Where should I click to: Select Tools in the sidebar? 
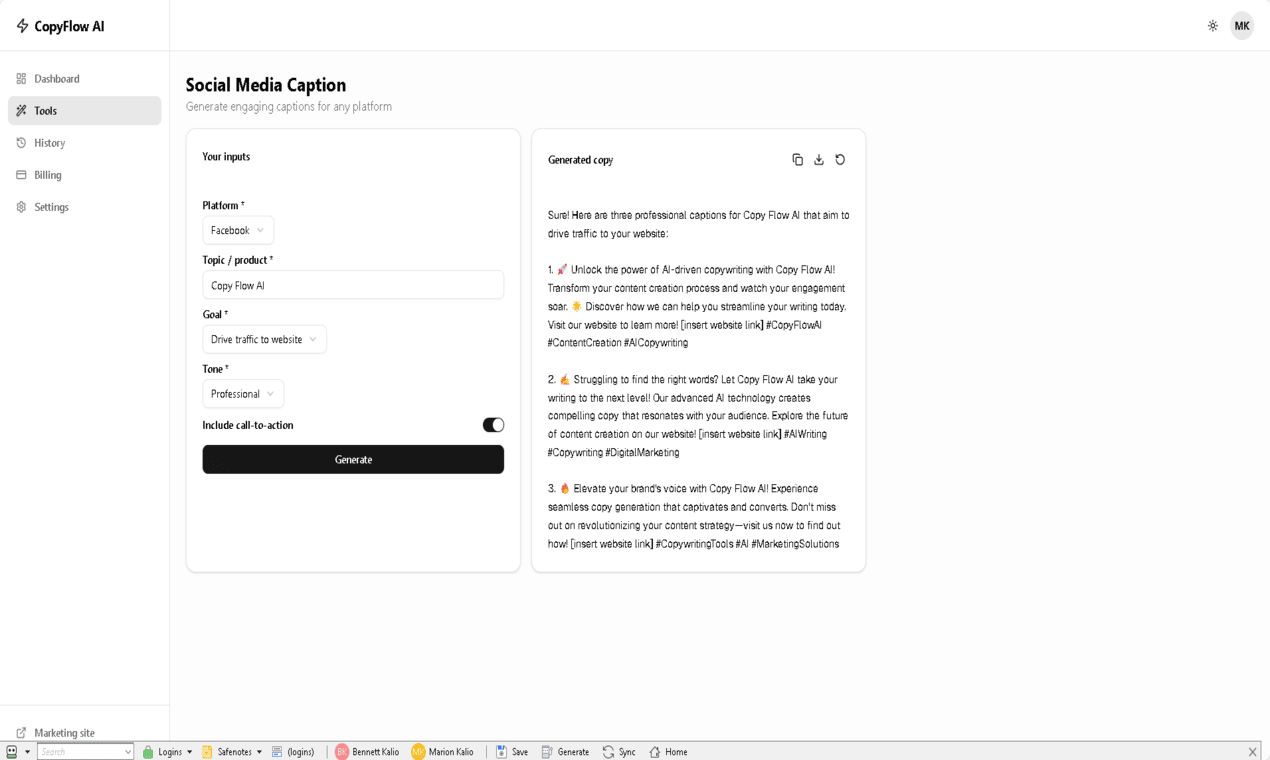click(x=45, y=111)
